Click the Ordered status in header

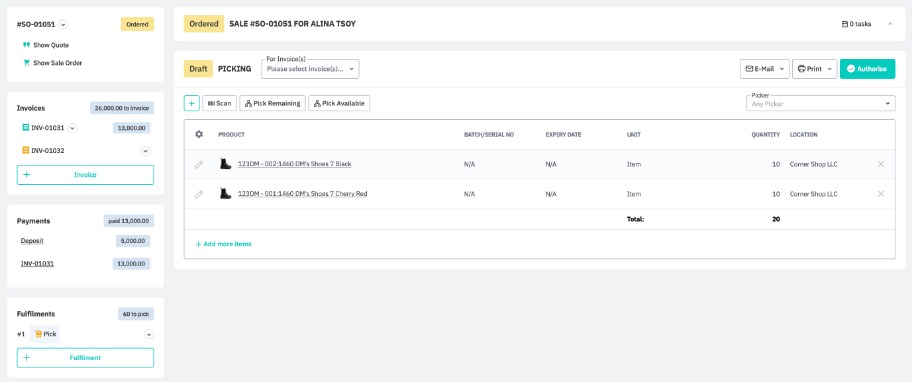[204, 24]
